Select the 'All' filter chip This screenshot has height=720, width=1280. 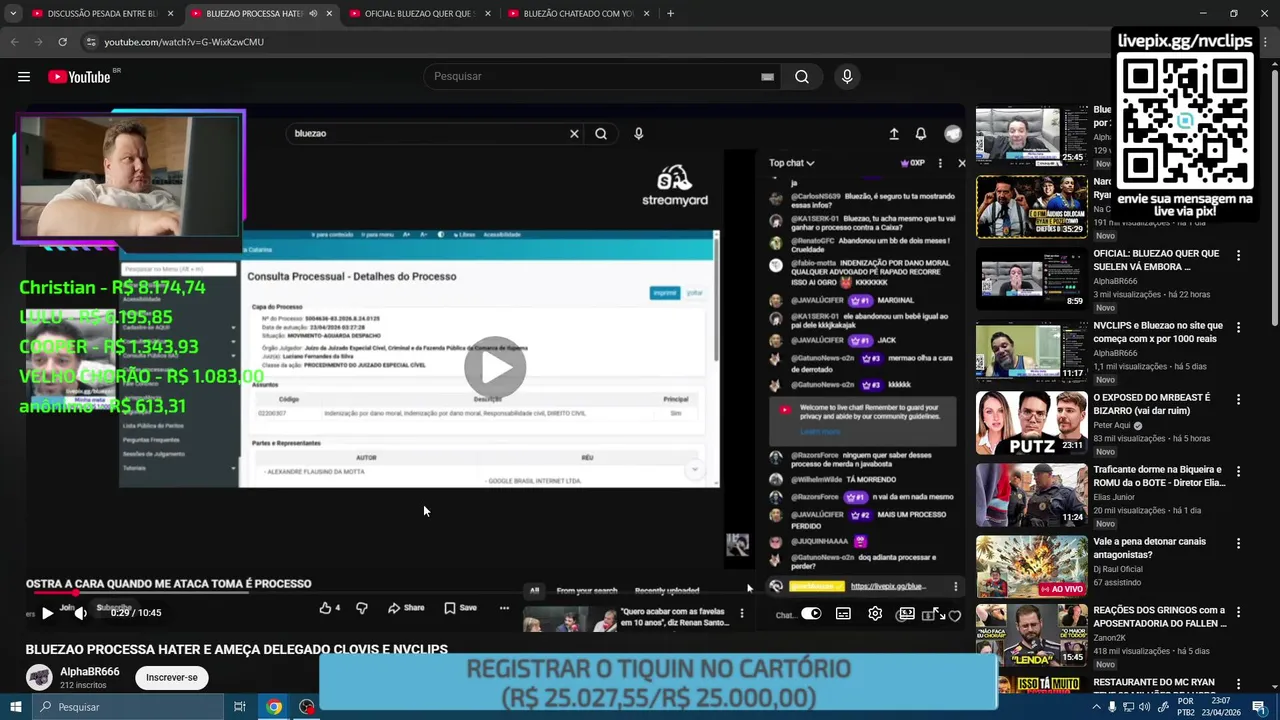(534, 591)
